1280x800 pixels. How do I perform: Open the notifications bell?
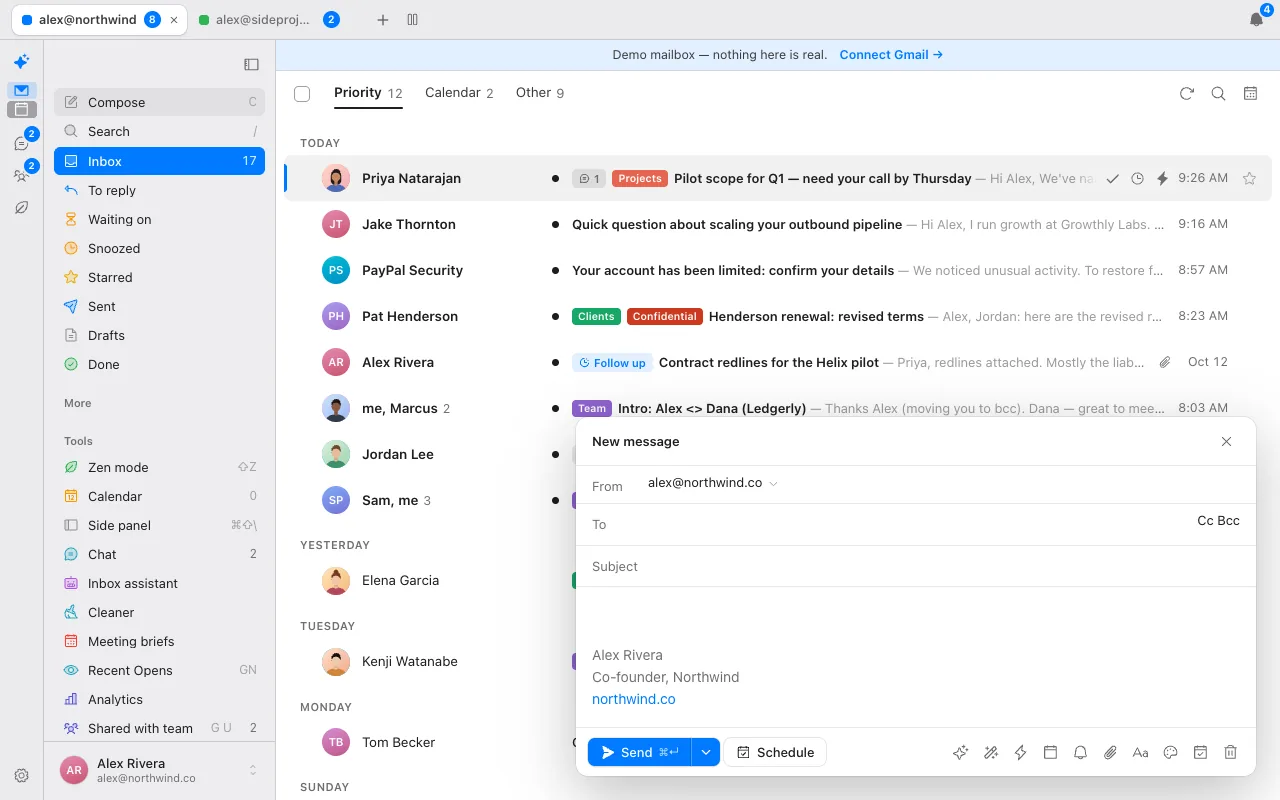(1256, 20)
